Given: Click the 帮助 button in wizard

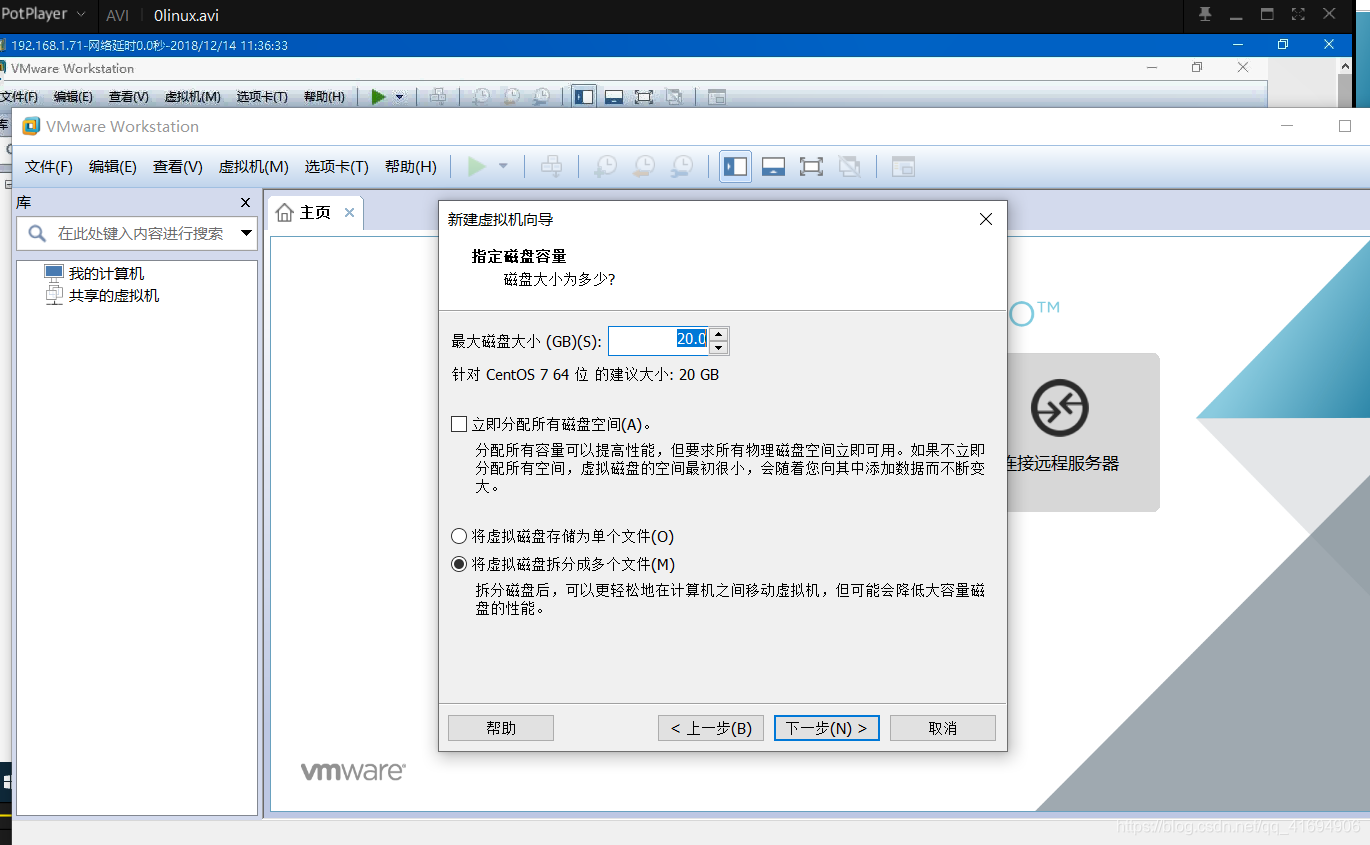Looking at the screenshot, I should (x=501, y=728).
